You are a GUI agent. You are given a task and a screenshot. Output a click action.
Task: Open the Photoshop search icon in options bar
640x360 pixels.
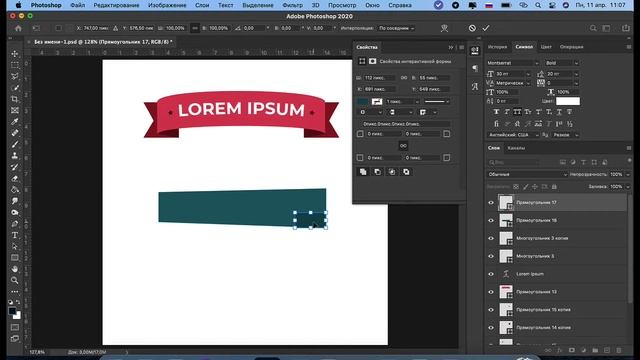tap(593, 28)
